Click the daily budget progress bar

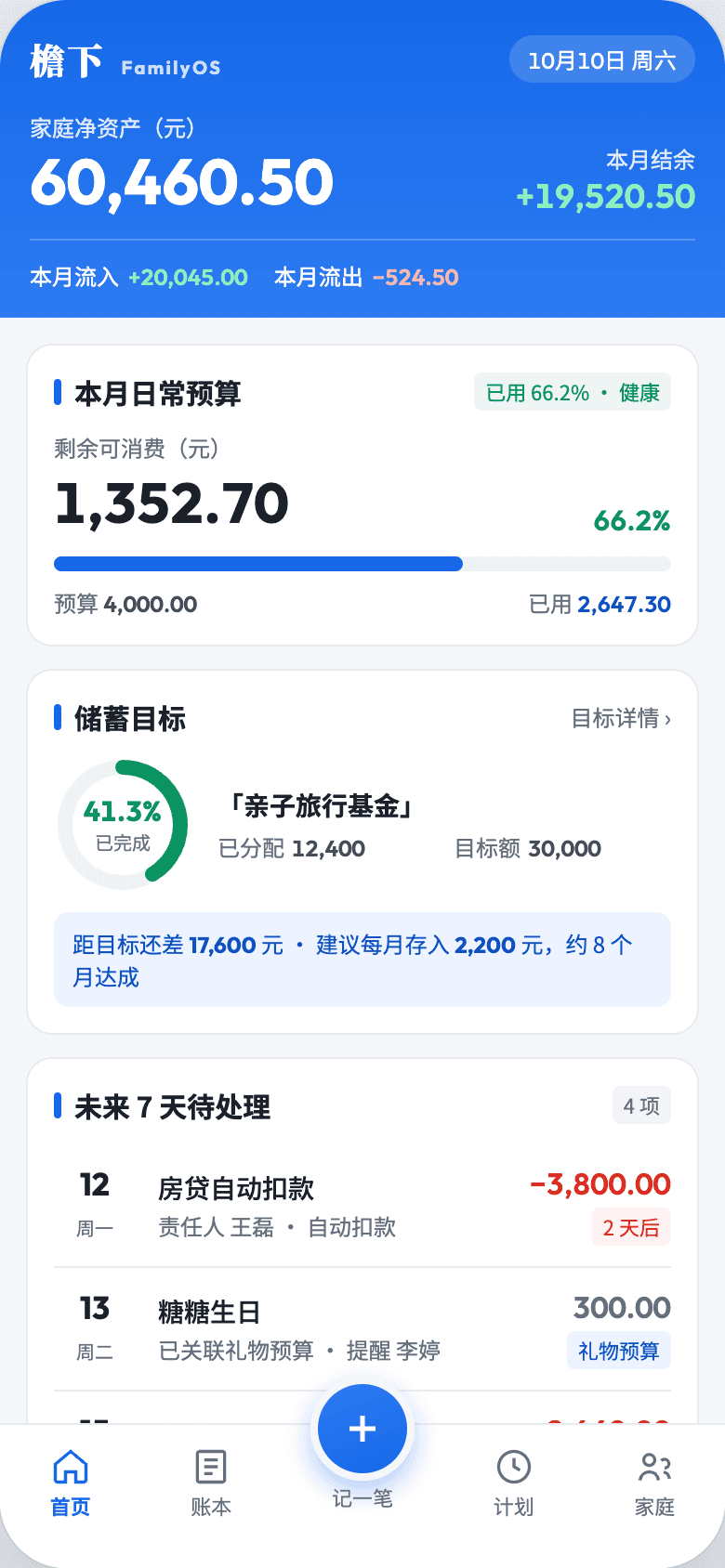coord(362,564)
